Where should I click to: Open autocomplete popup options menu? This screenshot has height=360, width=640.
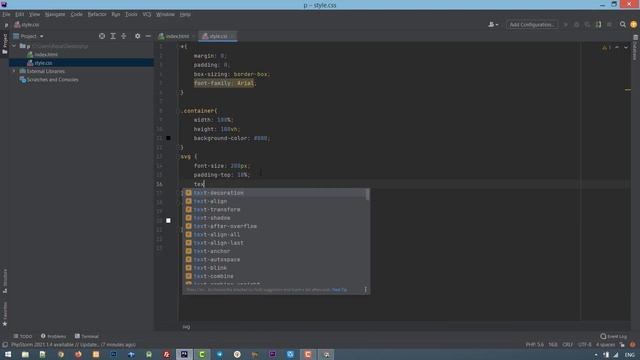(365, 289)
